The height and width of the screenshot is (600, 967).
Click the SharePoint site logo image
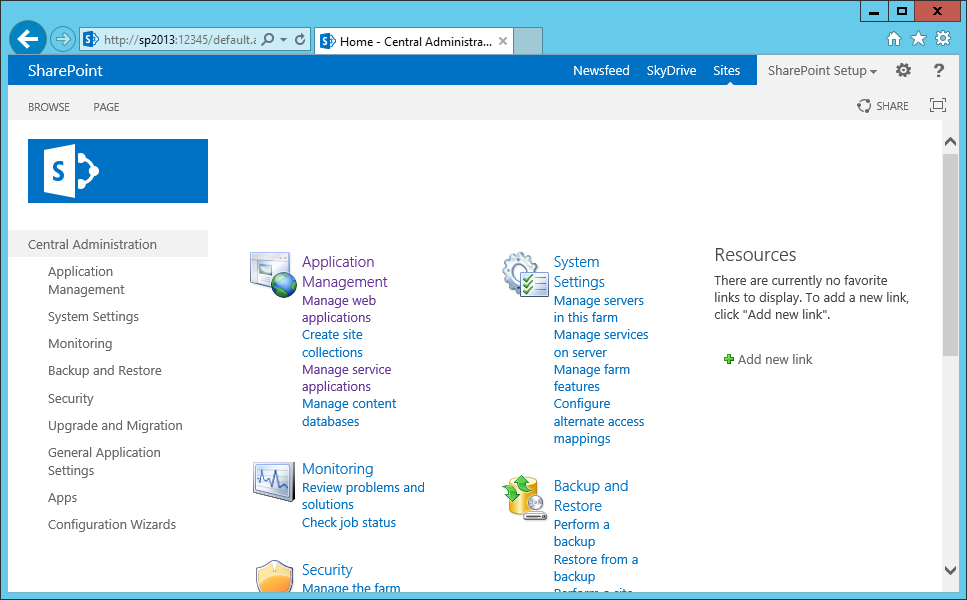point(118,171)
